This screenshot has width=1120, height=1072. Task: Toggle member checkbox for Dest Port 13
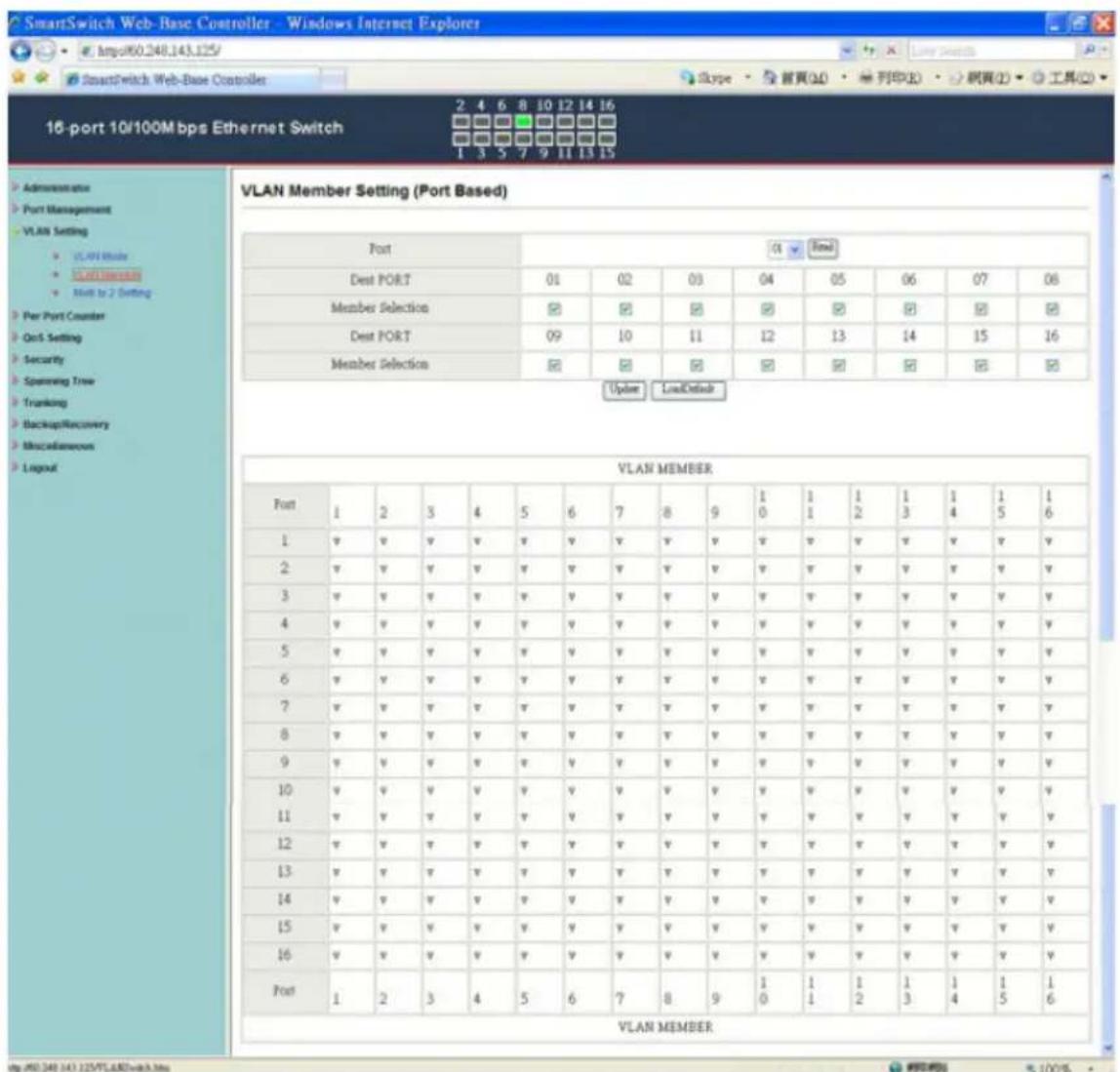tap(839, 366)
